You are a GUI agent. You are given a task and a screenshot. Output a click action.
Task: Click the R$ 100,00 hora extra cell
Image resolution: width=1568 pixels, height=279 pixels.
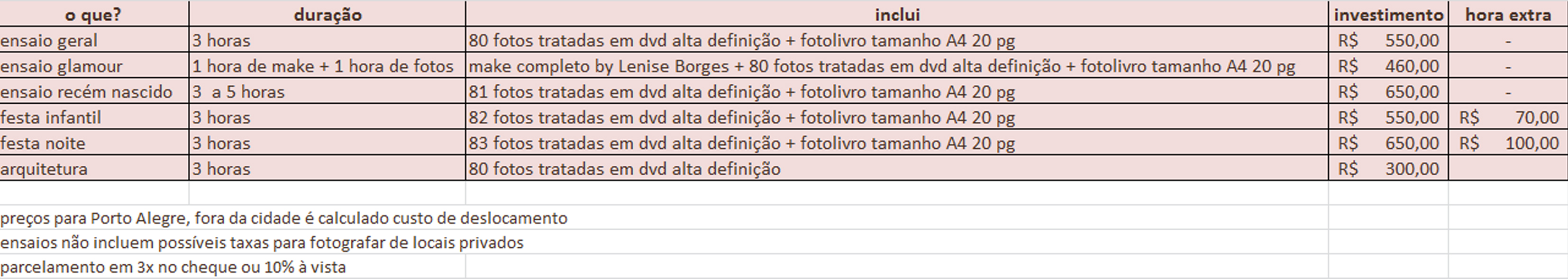point(1508,143)
